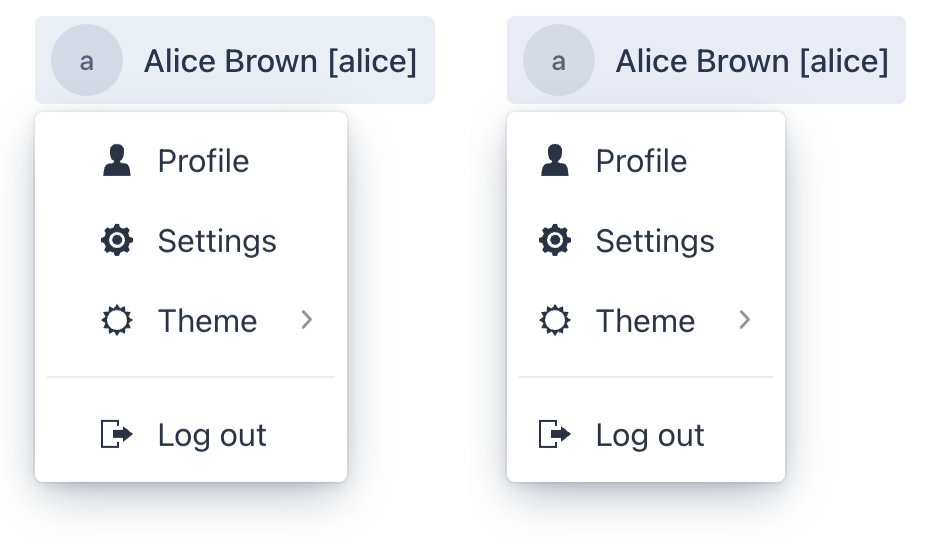Viewport: 940px width, 544px height.
Task: Click the Profile person icon in left menu
Action: tap(117, 161)
